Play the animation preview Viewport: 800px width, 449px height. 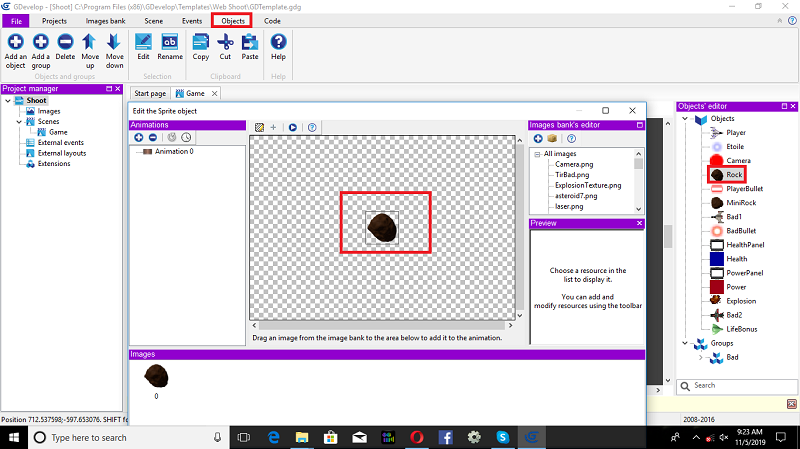pyautogui.click(x=293, y=127)
